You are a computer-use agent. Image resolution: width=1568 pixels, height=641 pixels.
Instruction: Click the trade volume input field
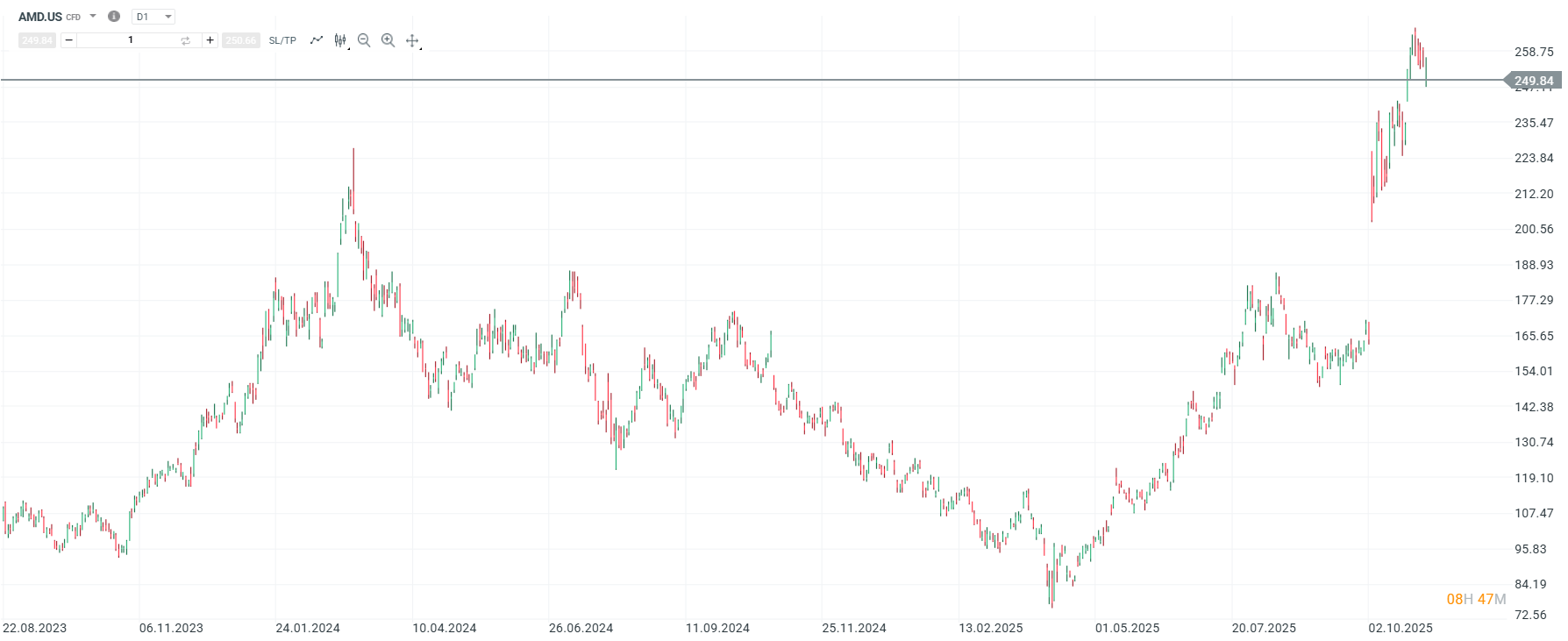(131, 40)
